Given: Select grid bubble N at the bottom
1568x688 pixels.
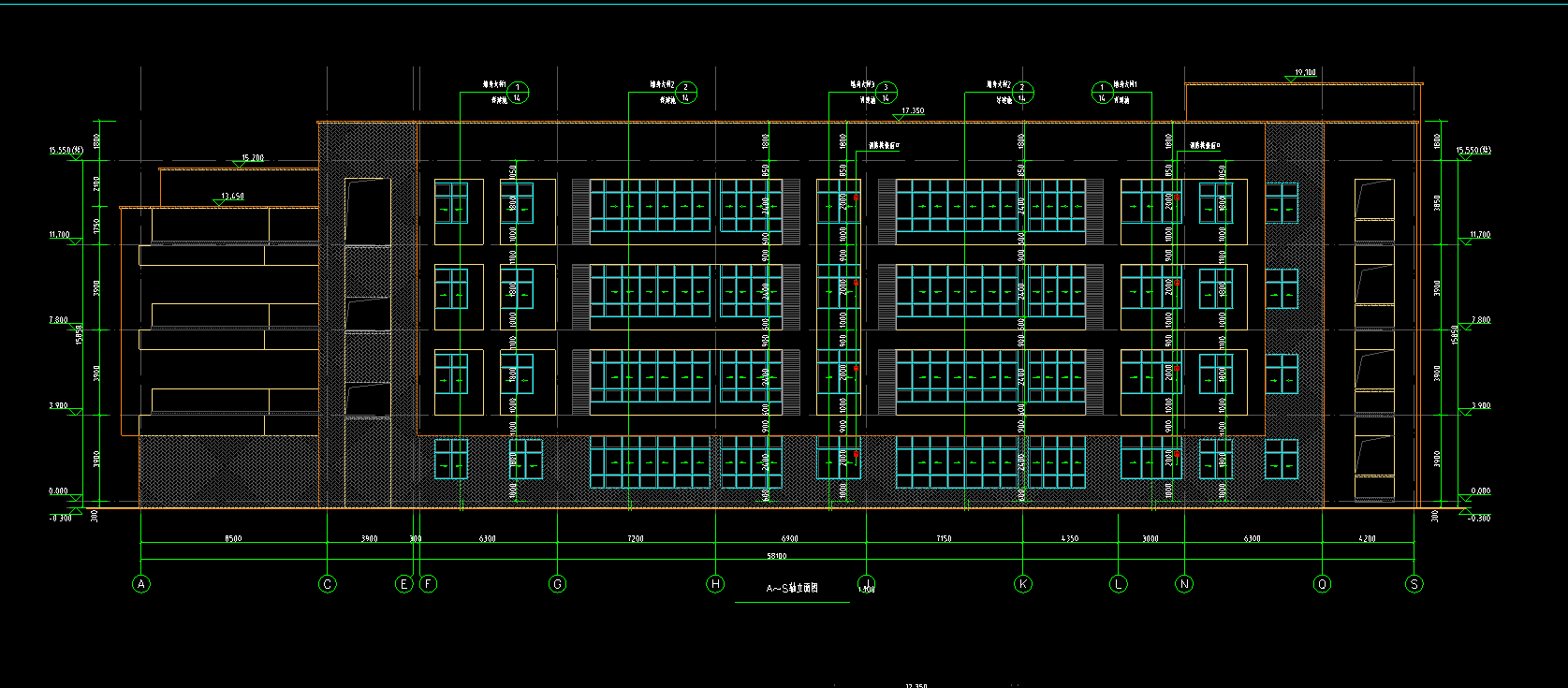Looking at the screenshot, I should click(1184, 584).
